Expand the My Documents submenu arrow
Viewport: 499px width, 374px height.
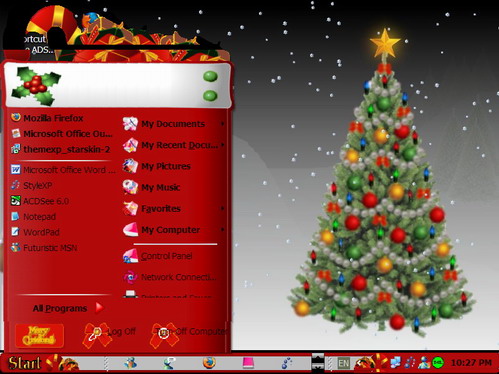pyautogui.click(x=222, y=124)
